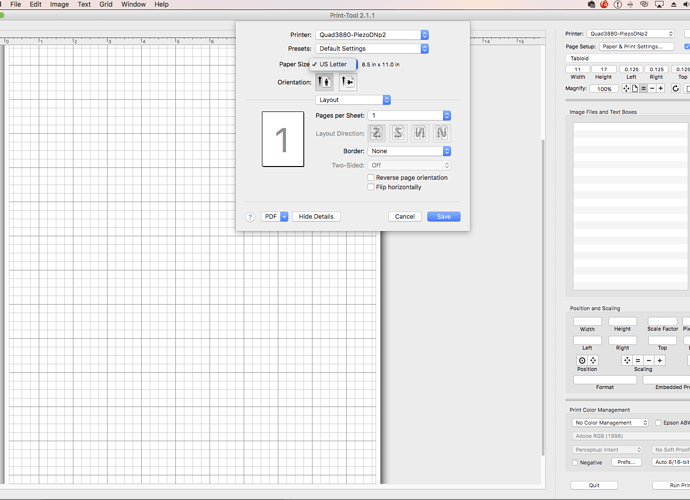Image resolution: width=690 pixels, height=500 pixels.
Task: Enable Flip horizontally checkbox
Action: (x=371, y=187)
